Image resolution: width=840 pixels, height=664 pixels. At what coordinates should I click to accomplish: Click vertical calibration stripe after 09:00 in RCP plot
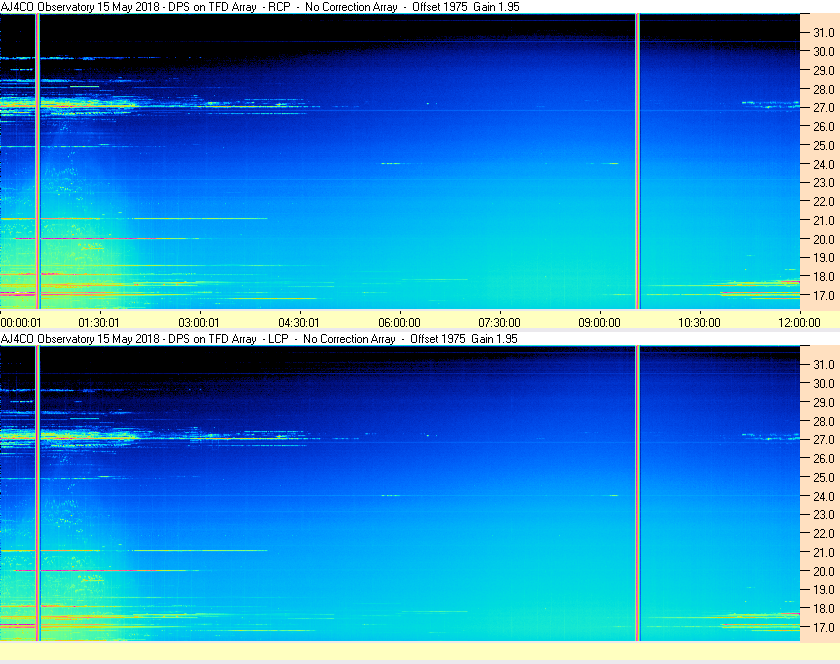point(638,161)
